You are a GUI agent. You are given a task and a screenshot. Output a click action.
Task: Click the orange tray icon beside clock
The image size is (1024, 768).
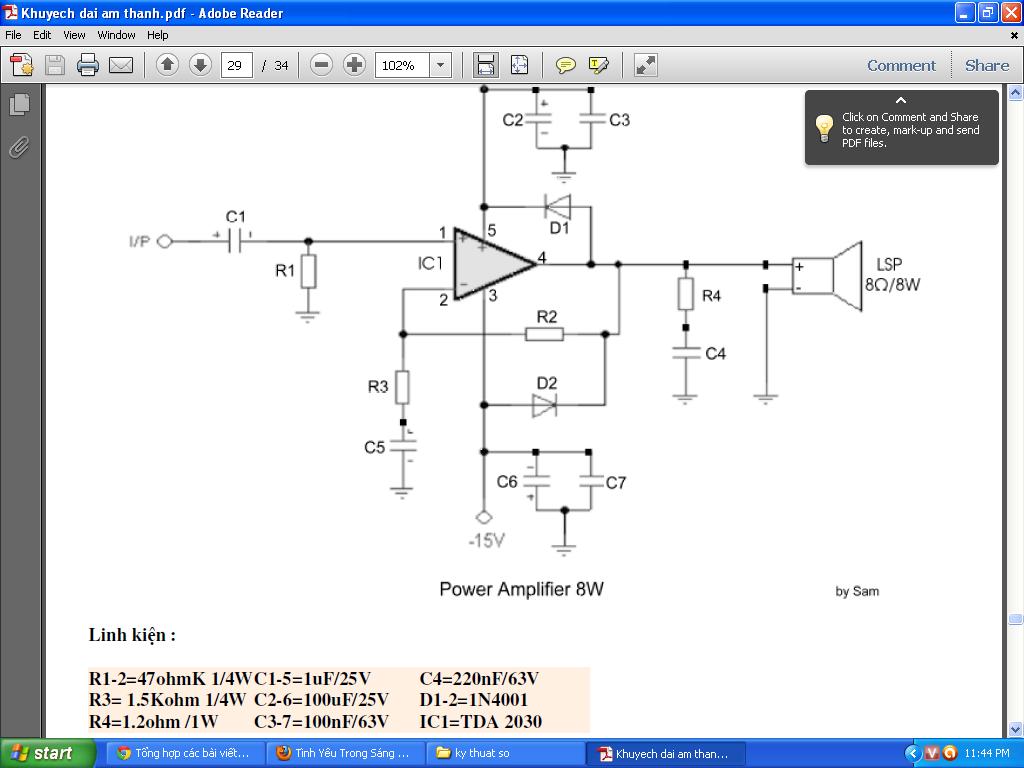950,754
